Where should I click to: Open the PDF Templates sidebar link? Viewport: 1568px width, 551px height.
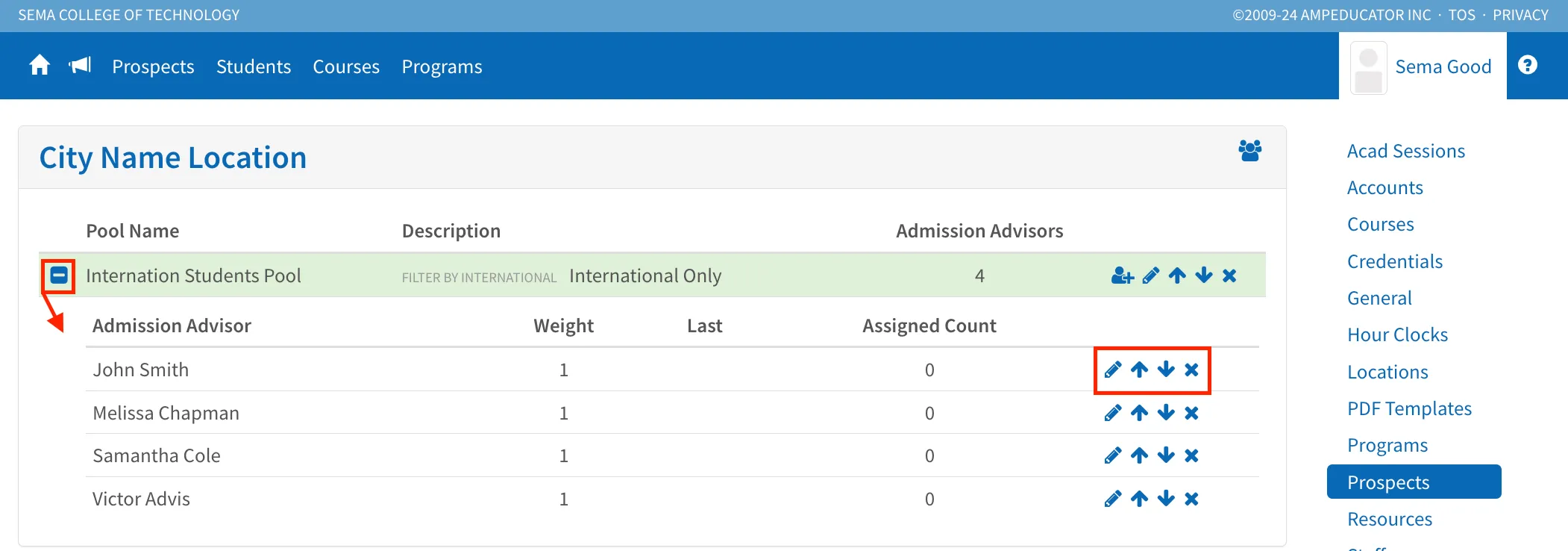1409,408
